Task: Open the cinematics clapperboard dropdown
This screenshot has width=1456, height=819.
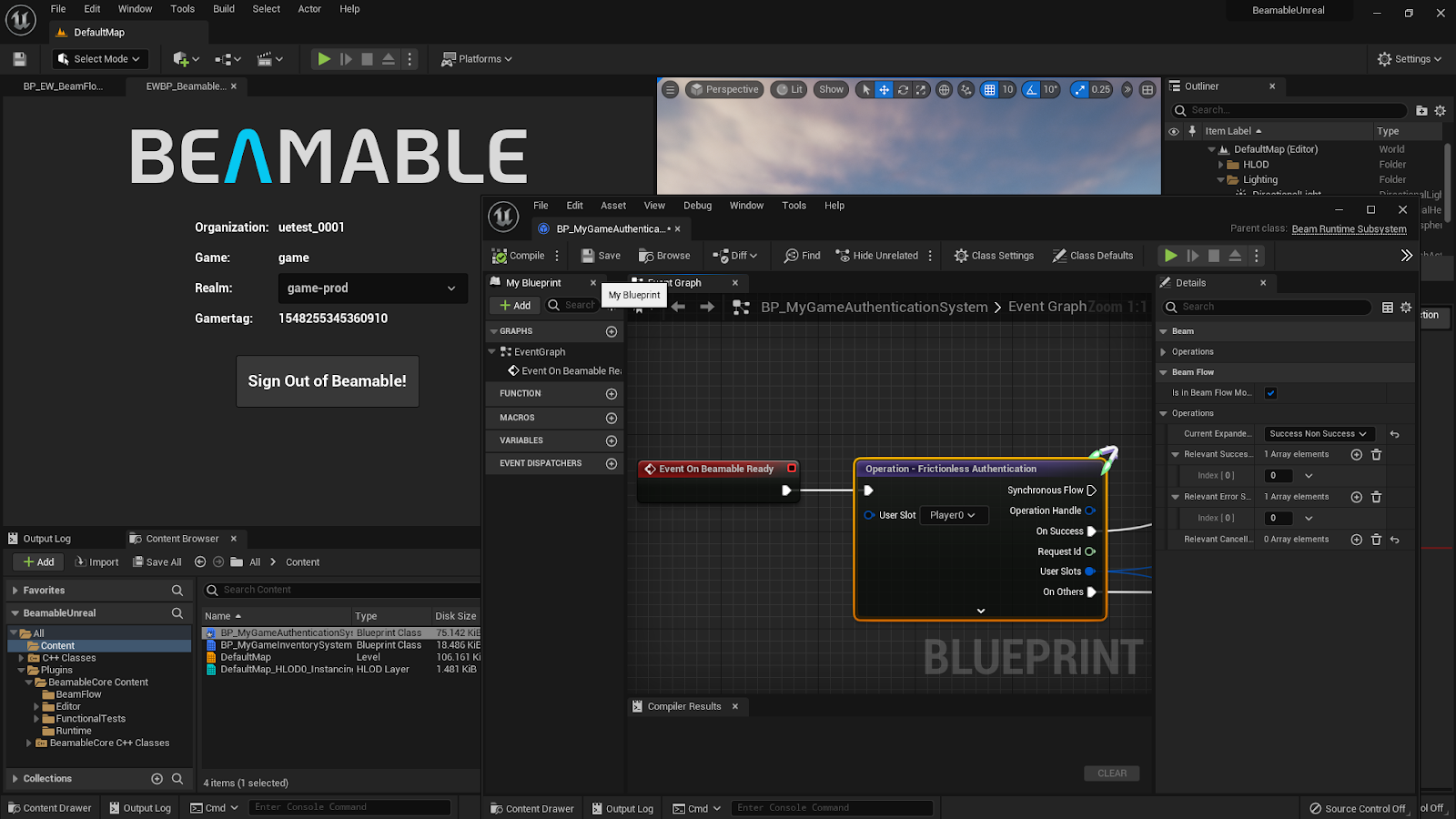Action: tap(270, 59)
